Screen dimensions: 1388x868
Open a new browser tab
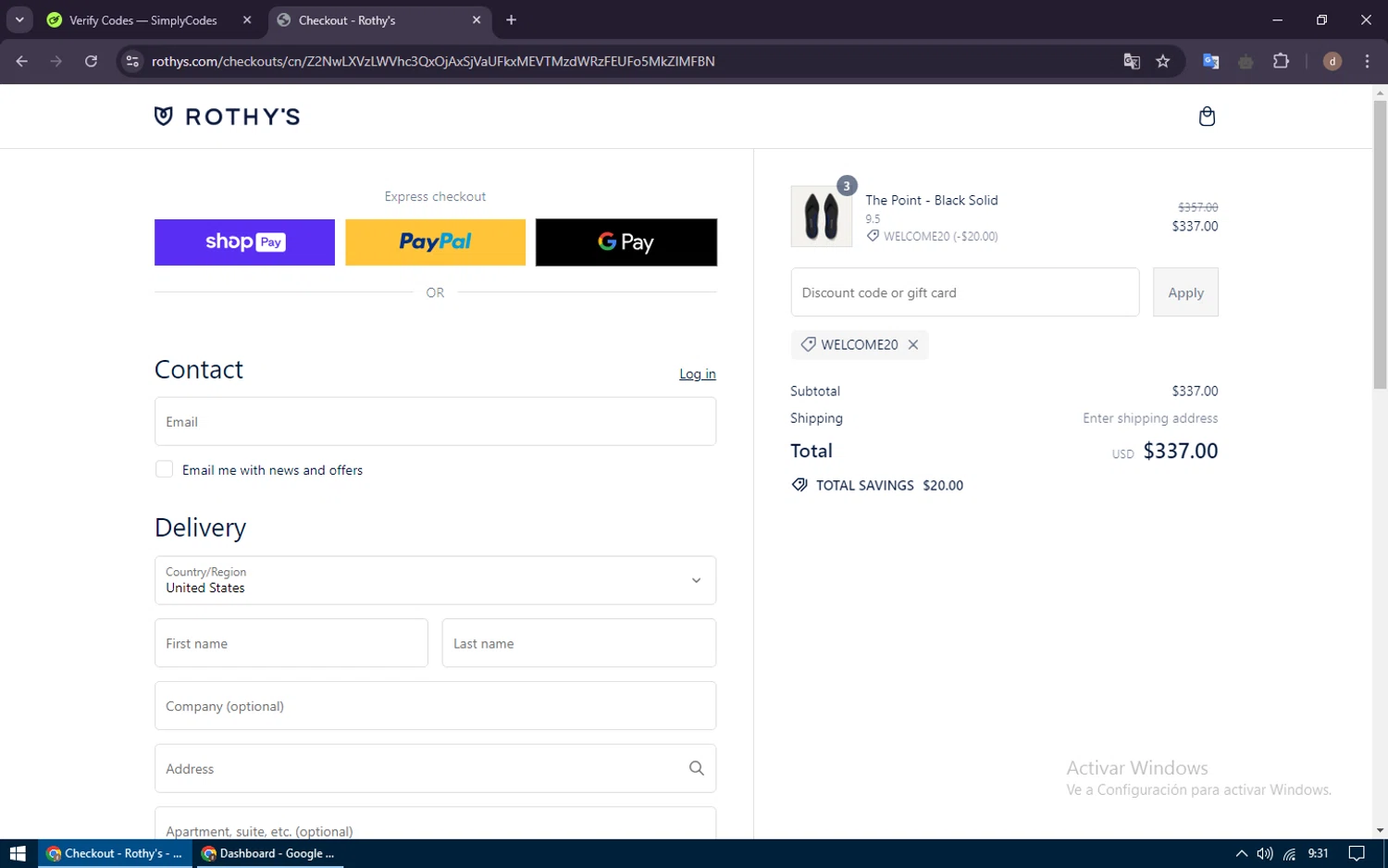point(511,19)
